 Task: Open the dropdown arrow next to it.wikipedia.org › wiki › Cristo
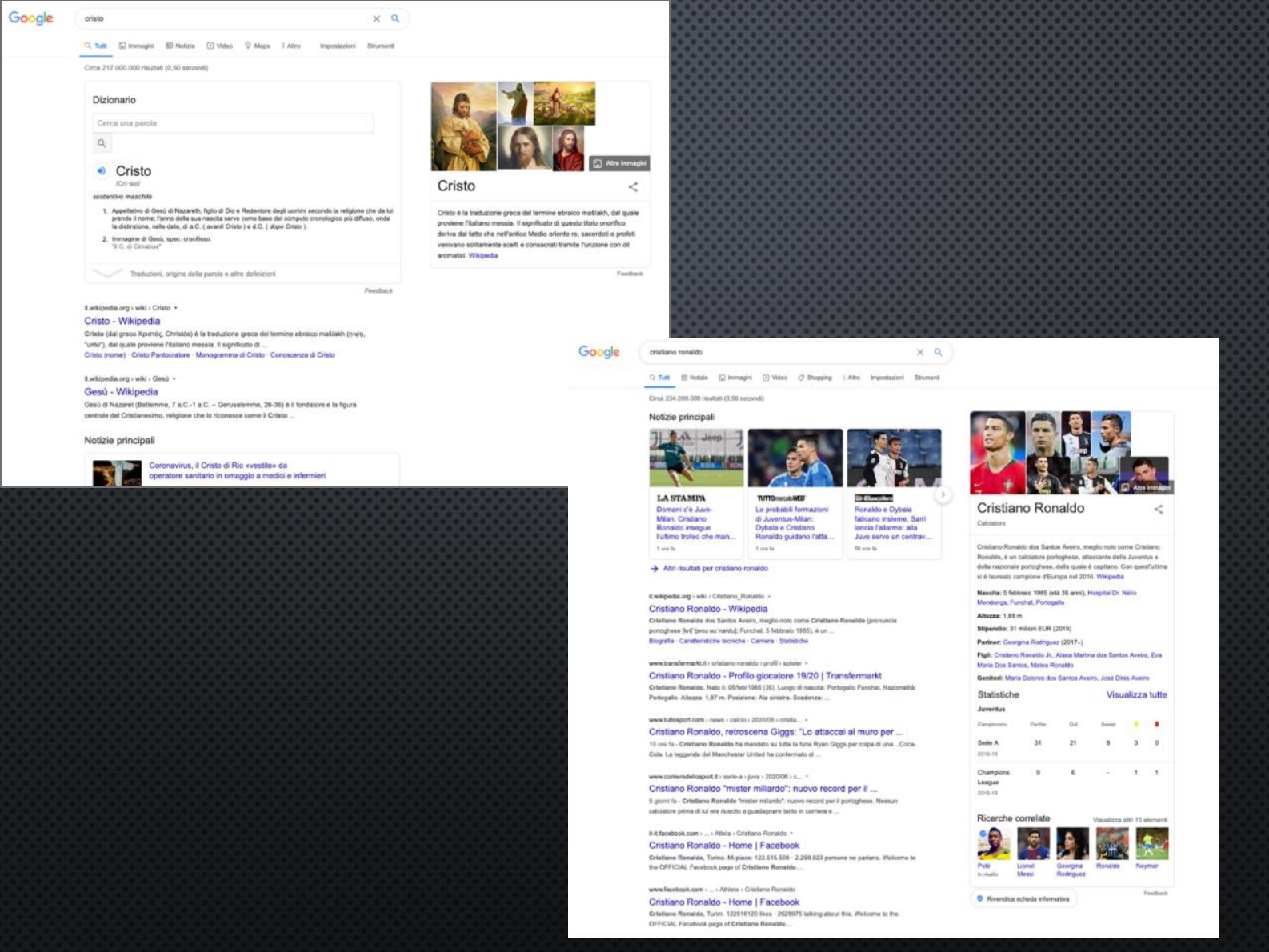tap(176, 308)
